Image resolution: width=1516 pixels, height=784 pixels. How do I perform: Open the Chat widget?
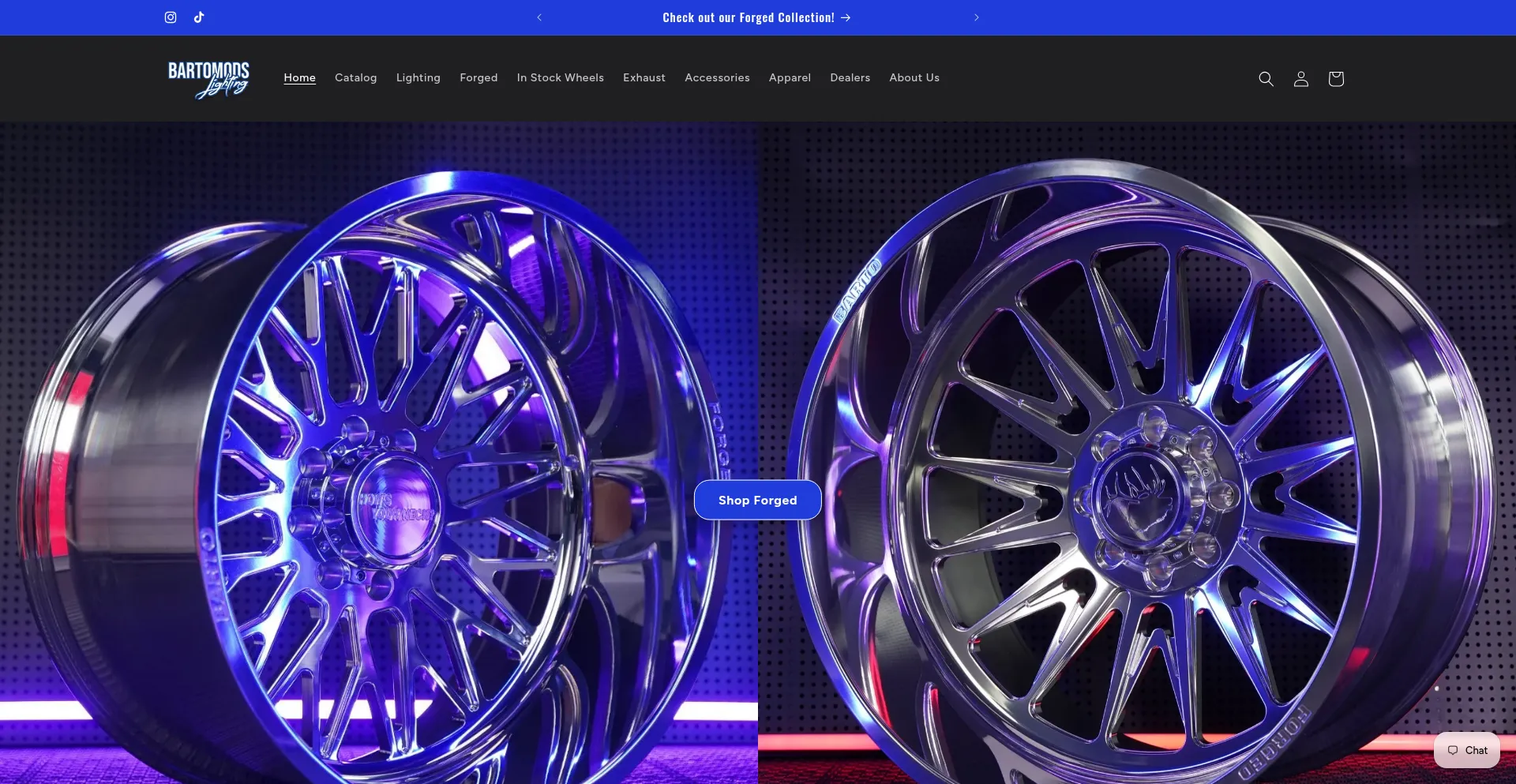click(1467, 750)
